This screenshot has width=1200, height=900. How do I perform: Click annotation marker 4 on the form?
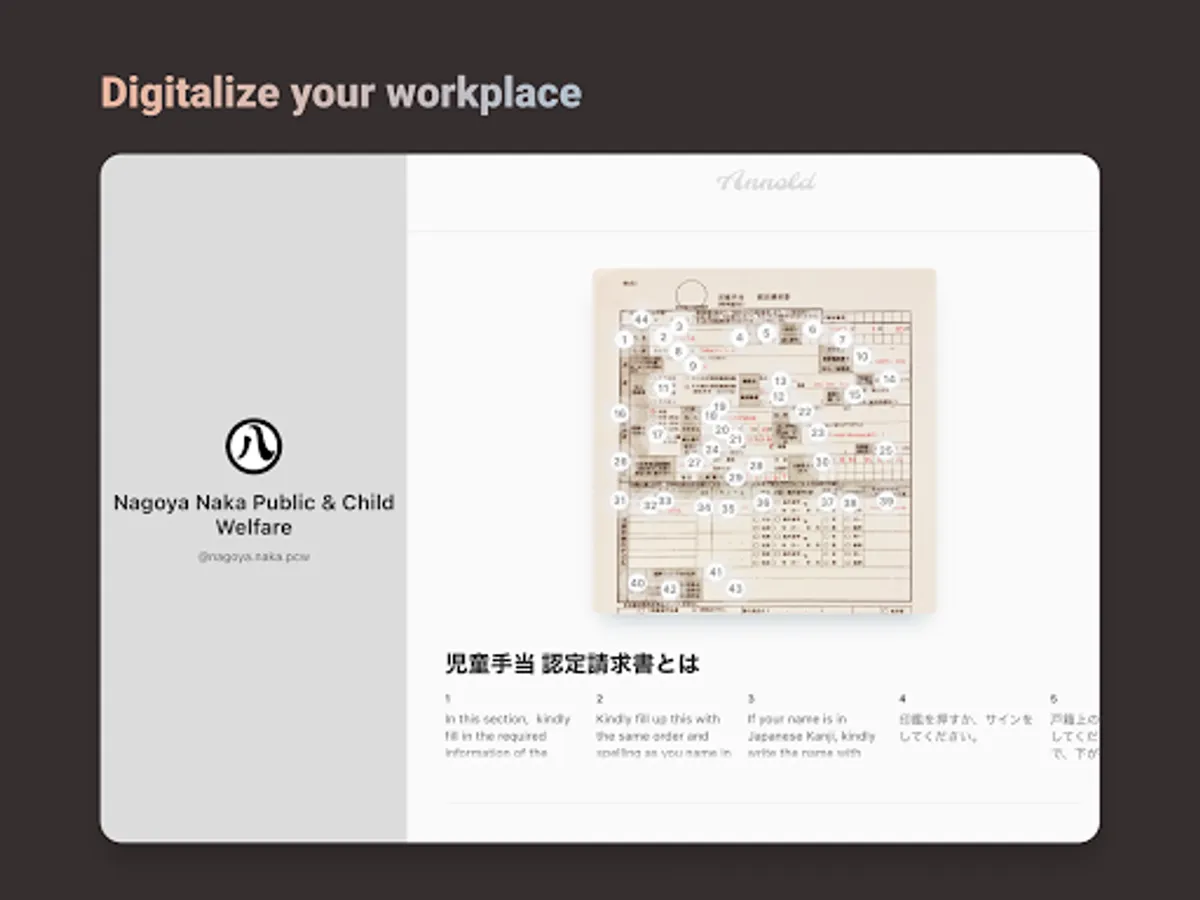tap(739, 338)
